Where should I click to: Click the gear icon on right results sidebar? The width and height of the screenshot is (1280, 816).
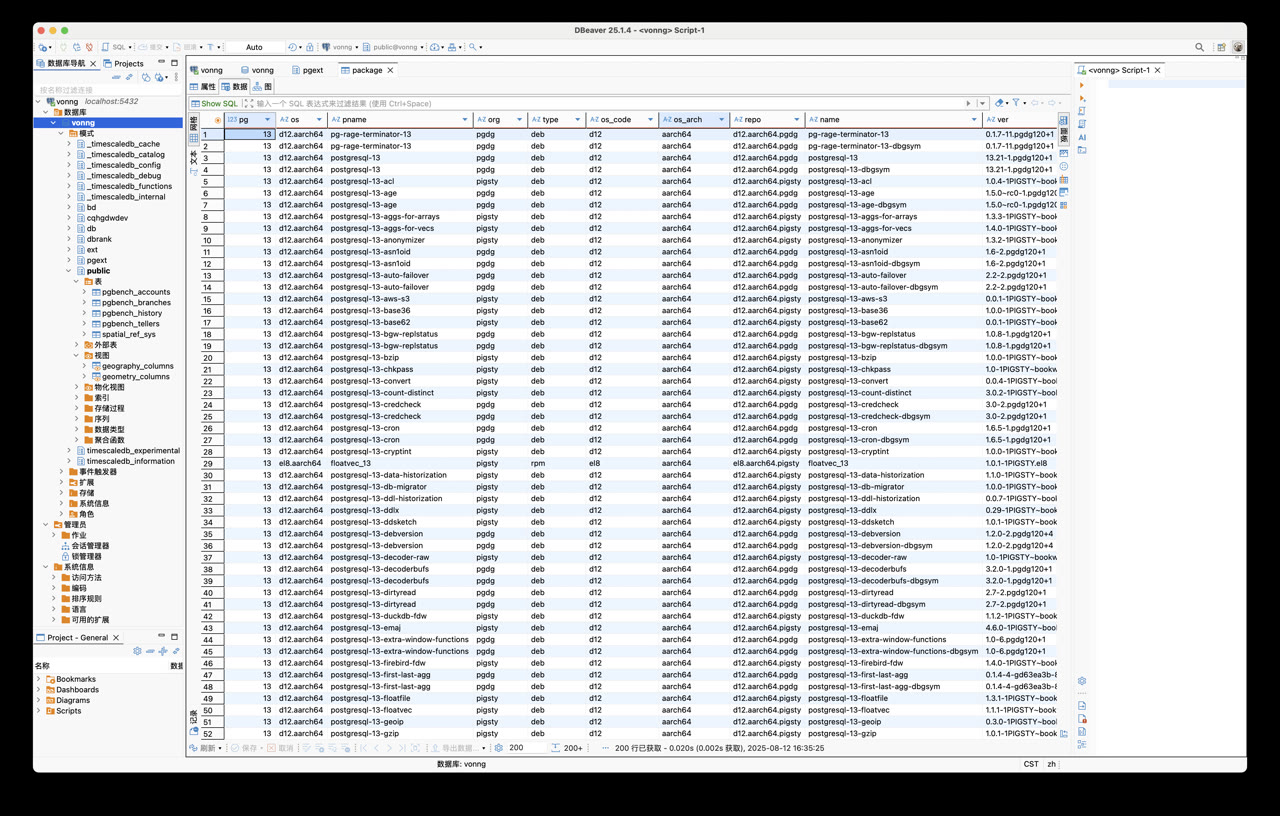coord(1082,681)
